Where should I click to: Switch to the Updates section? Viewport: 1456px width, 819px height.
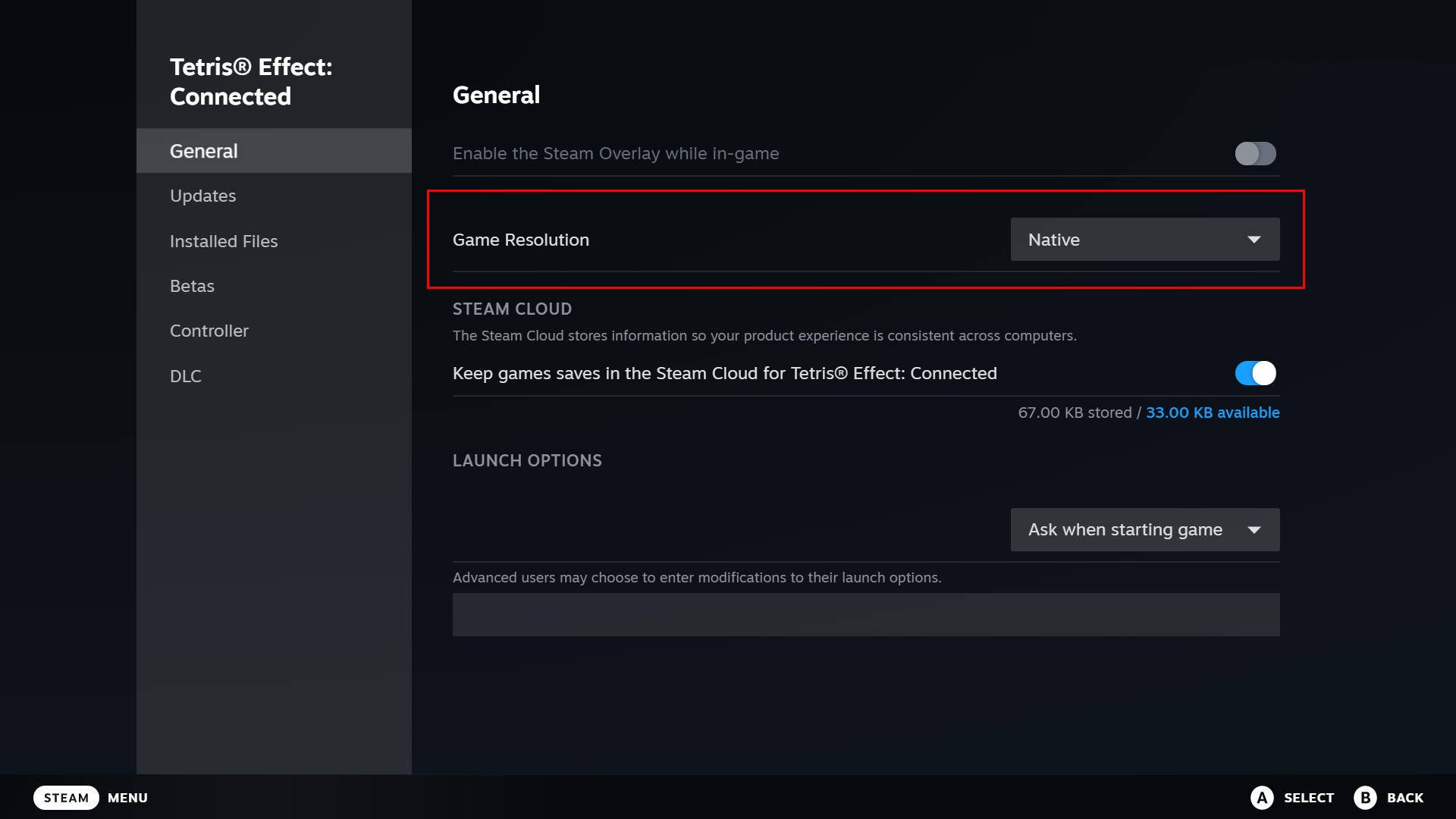[x=202, y=195]
